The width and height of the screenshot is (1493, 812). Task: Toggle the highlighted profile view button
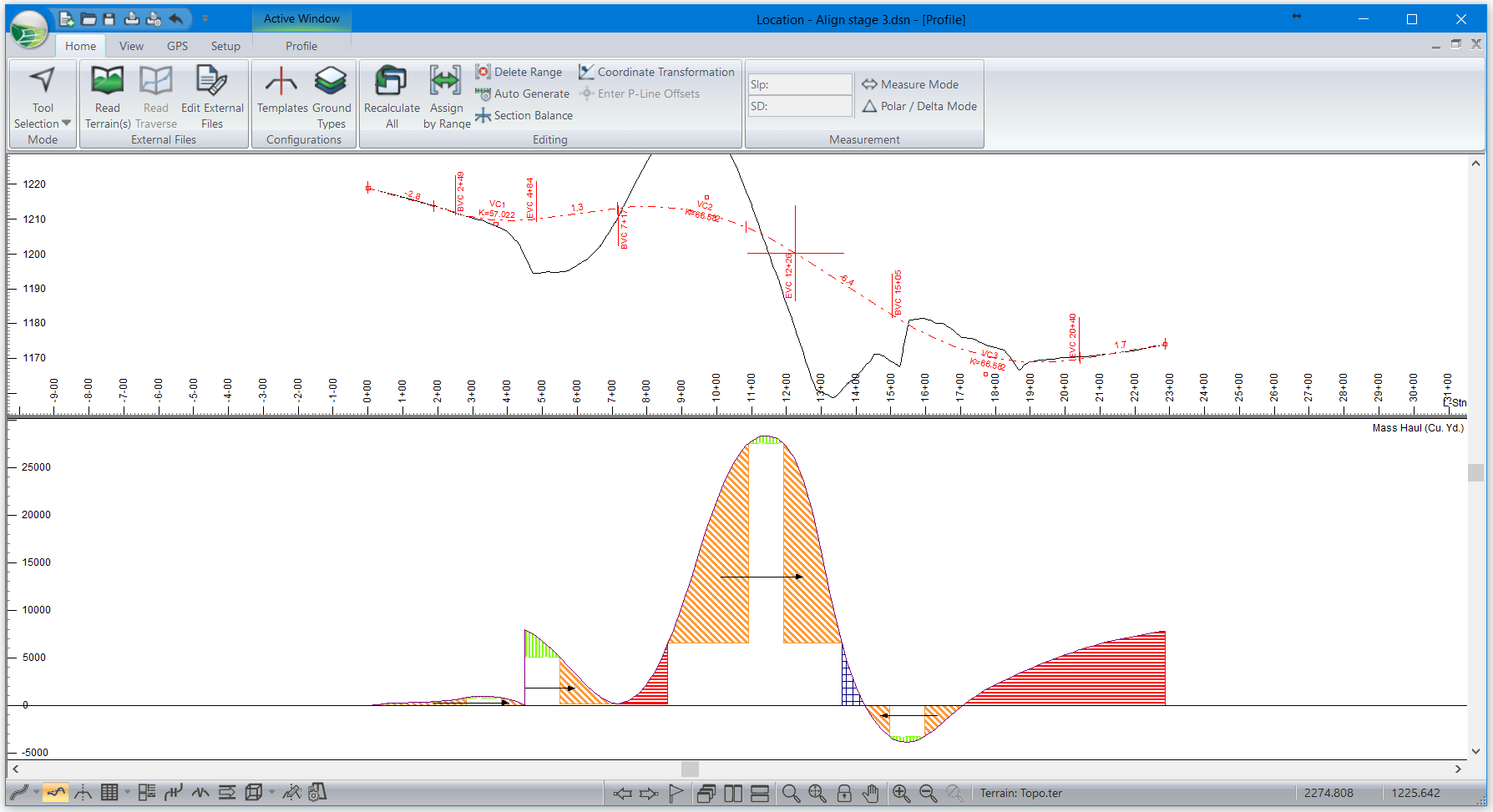point(56,793)
